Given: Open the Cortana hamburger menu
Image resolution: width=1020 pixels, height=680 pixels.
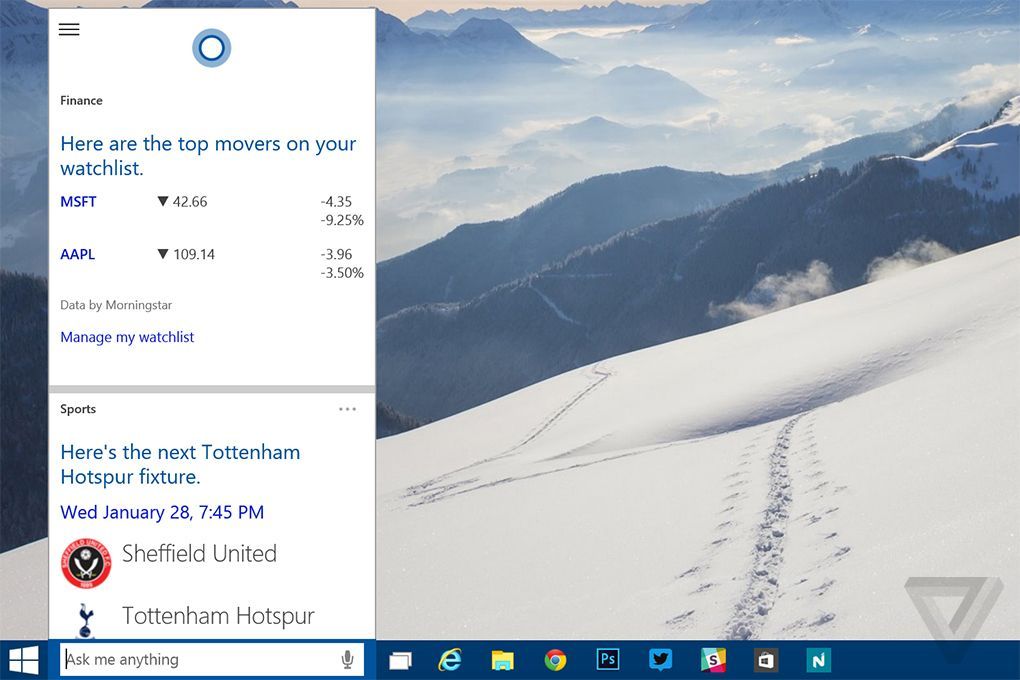Looking at the screenshot, I should [69, 29].
